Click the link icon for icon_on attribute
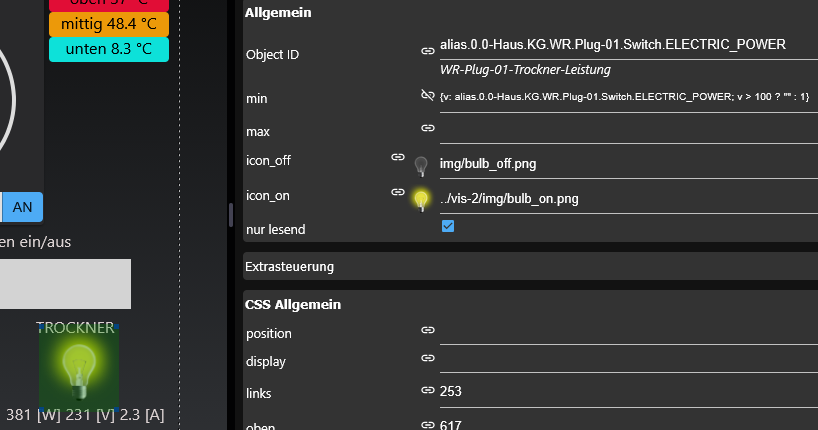Screen dimensions: 818x430 coord(397,191)
